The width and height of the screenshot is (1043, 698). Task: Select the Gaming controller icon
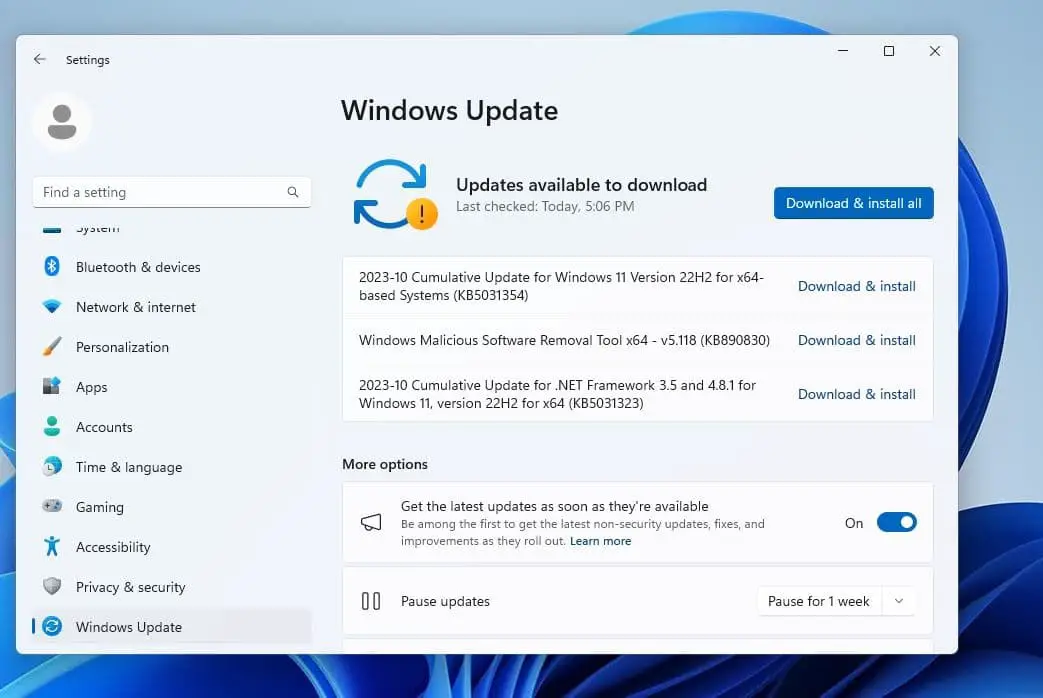pos(52,507)
